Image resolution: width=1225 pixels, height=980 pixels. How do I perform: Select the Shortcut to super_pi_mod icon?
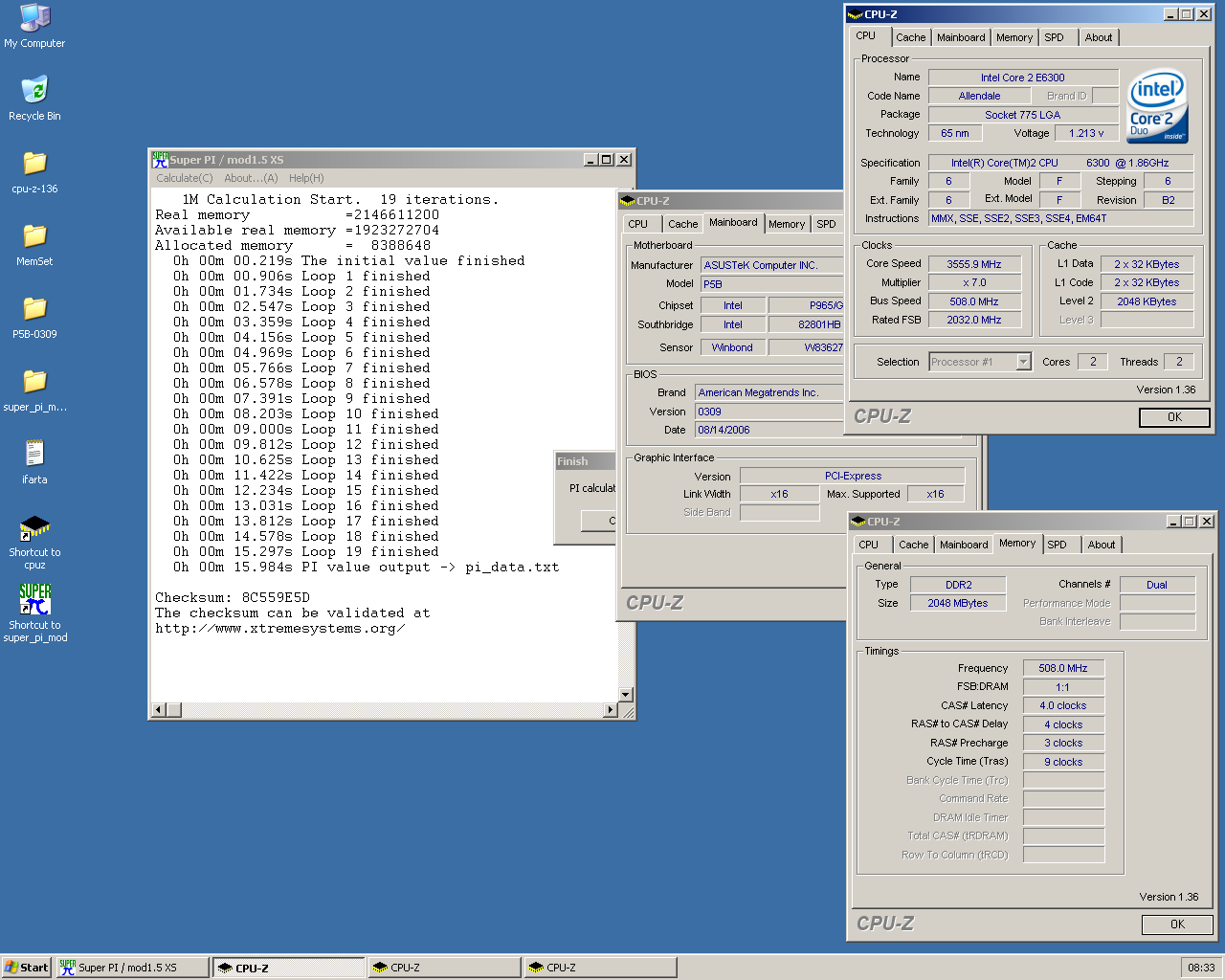pos(34,612)
